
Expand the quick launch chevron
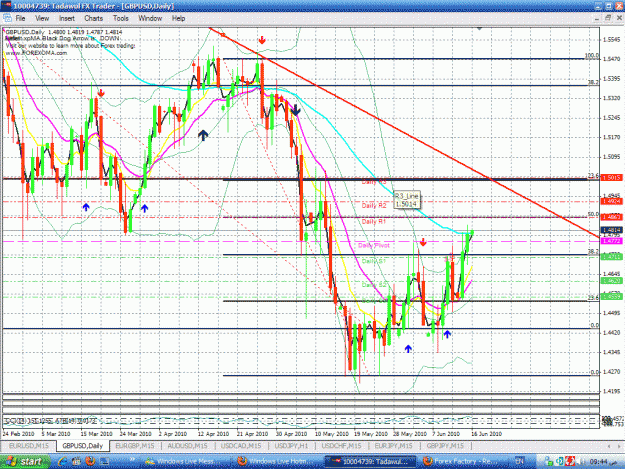(x=131, y=460)
